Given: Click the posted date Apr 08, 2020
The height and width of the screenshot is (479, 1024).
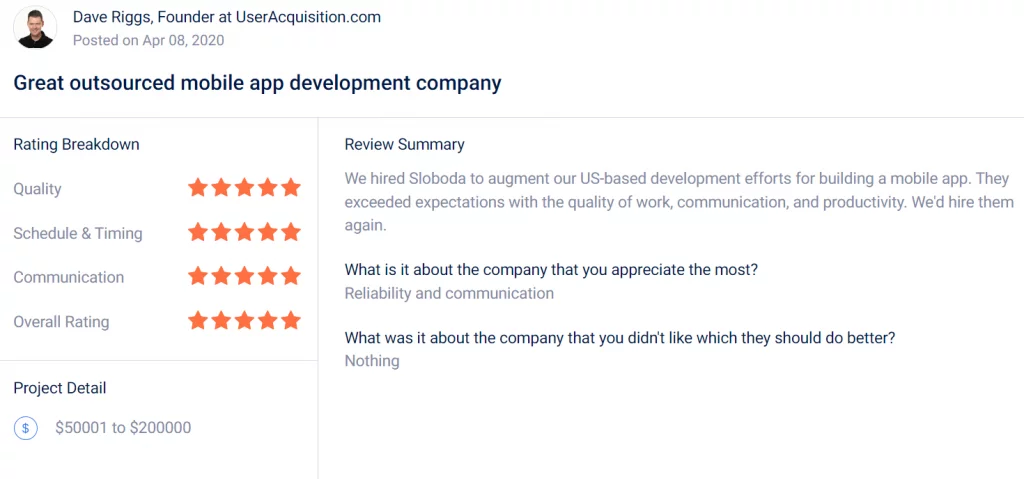Looking at the screenshot, I should pyautogui.click(x=183, y=41).
